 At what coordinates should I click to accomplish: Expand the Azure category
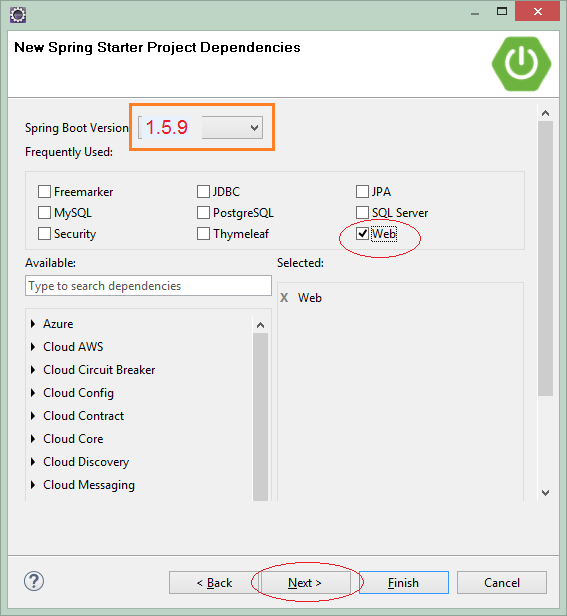33,324
